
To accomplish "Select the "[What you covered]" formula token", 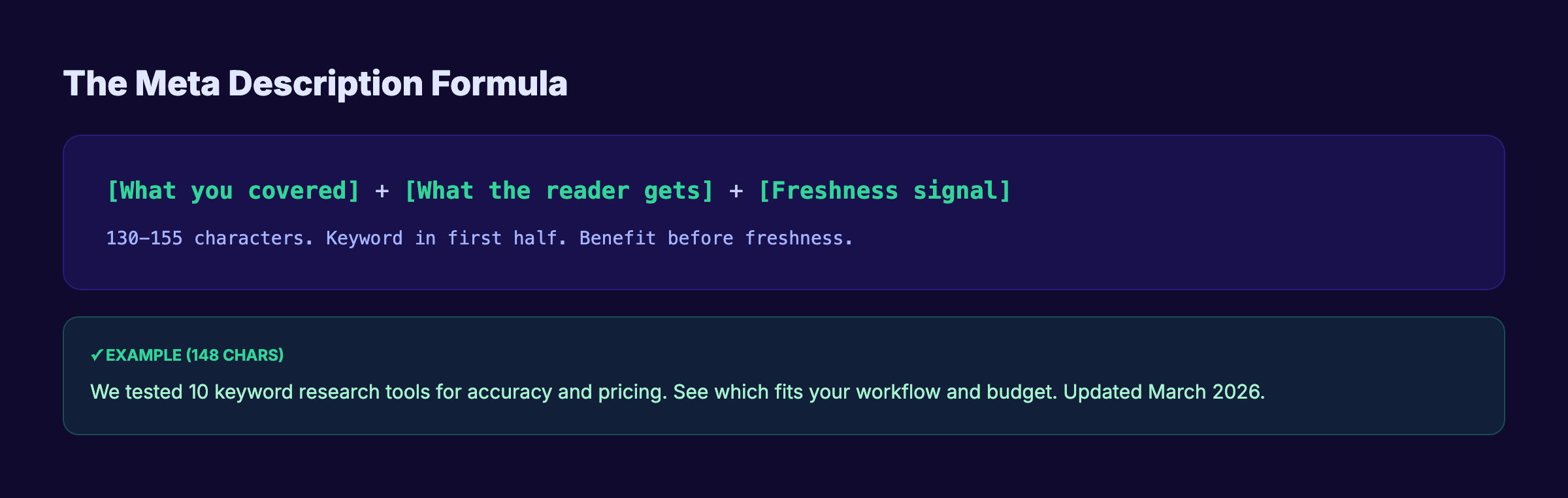I will tap(233, 191).
